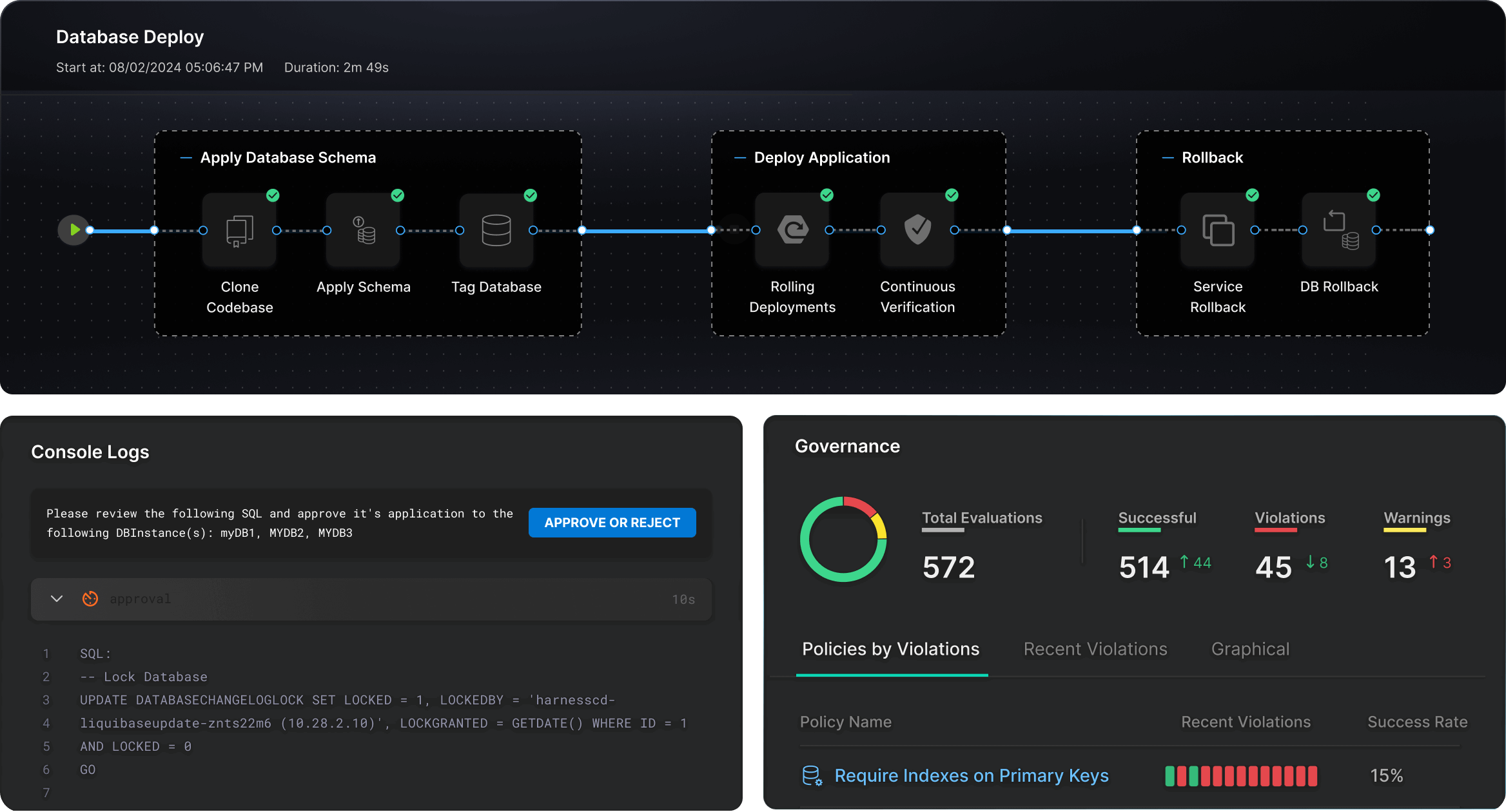Click the 'AND LOCKED = 0' log line
The width and height of the screenshot is (1506, 812).
coord(135,747)
